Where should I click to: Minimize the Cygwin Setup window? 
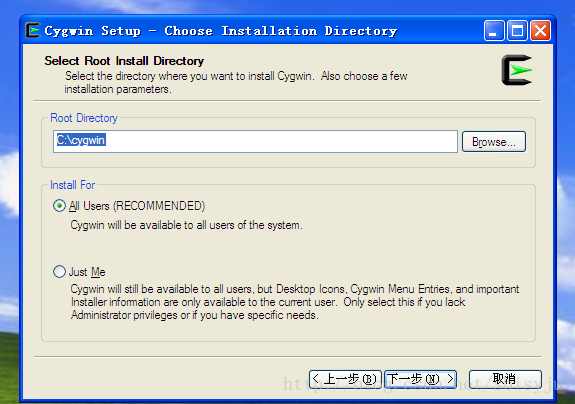(494, 30)
